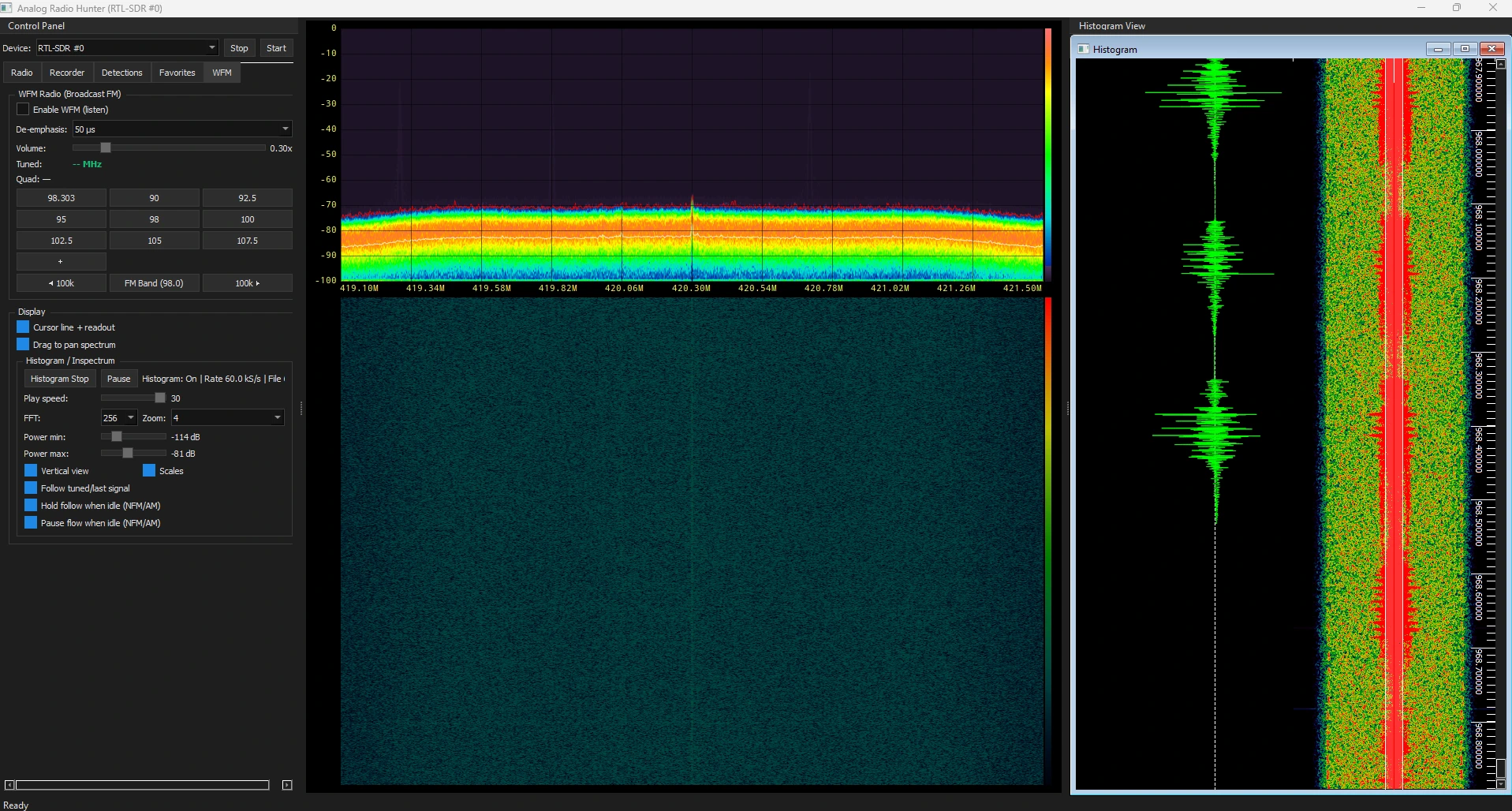1512x811 pixels.
Task: Click left scroll arrow below Control Panel
Action: [x=9, y=785]
